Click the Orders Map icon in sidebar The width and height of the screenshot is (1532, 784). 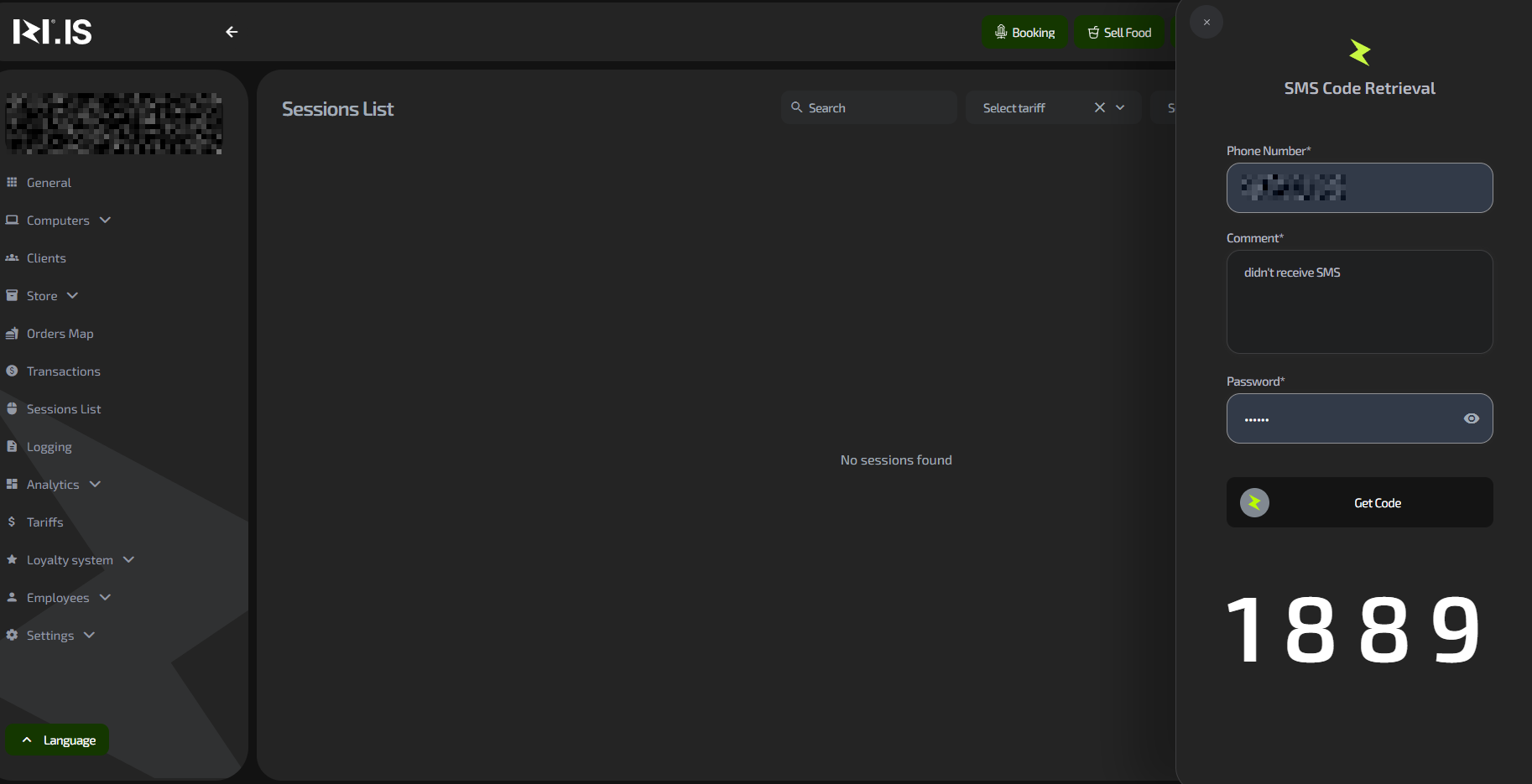(x=12, y=334)
